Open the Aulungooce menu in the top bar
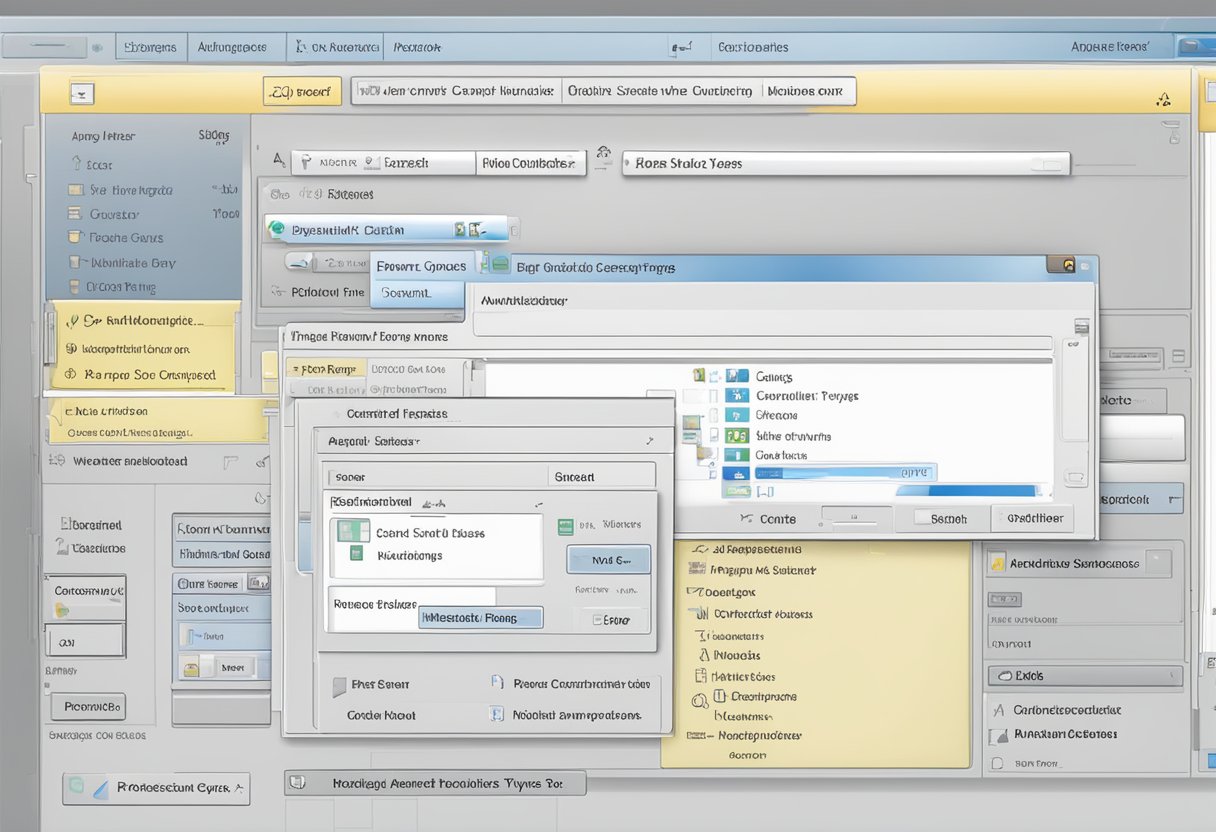Image resolution: width=1216 pixels, height=832 pixels. tap(232, 47)
